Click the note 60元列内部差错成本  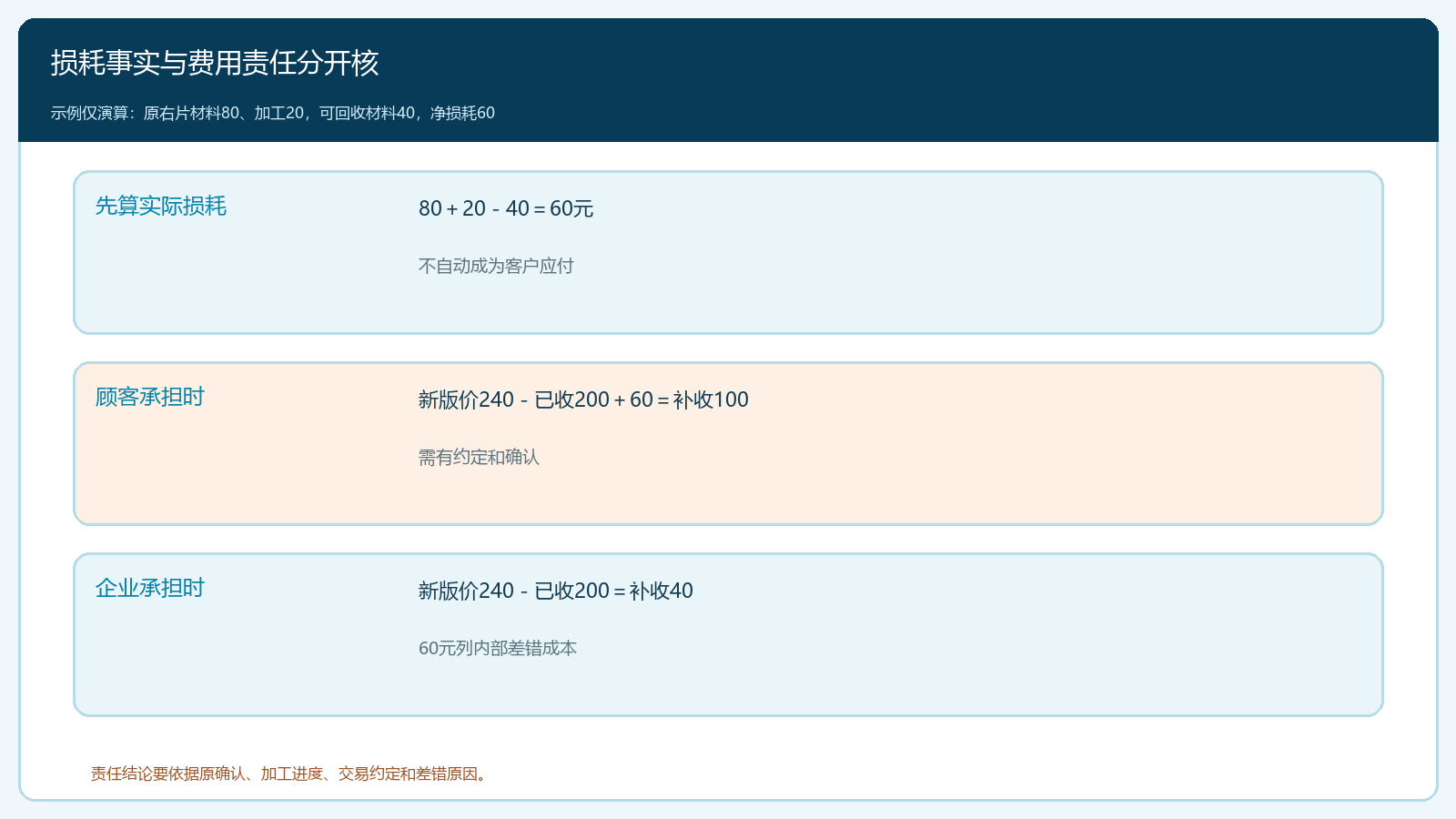(498, 648)
